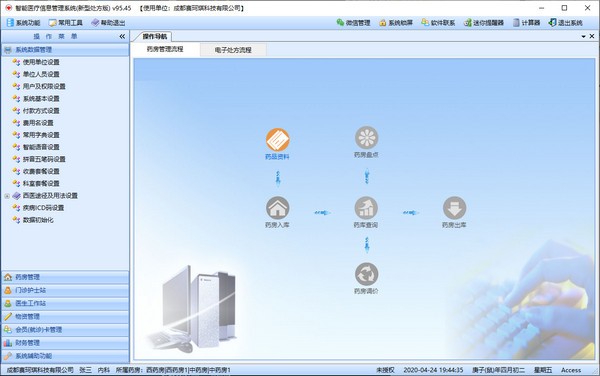Open 收费套餐设置 in the tree

[41, 171]
